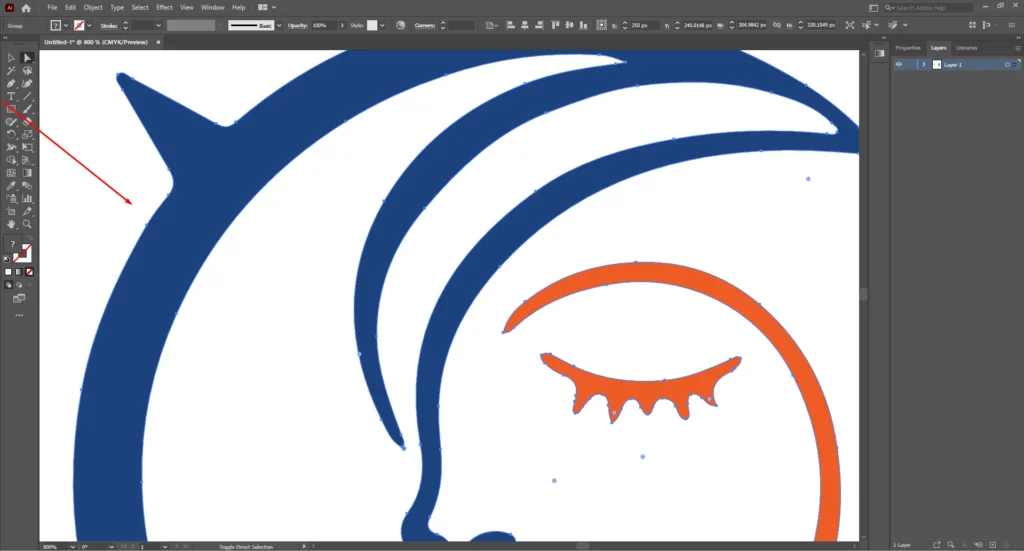Screen dimensions: 1024x551
Task: Select the Symbol Sprayer tool
Action: pyautogui.click(x=11, y=198)
